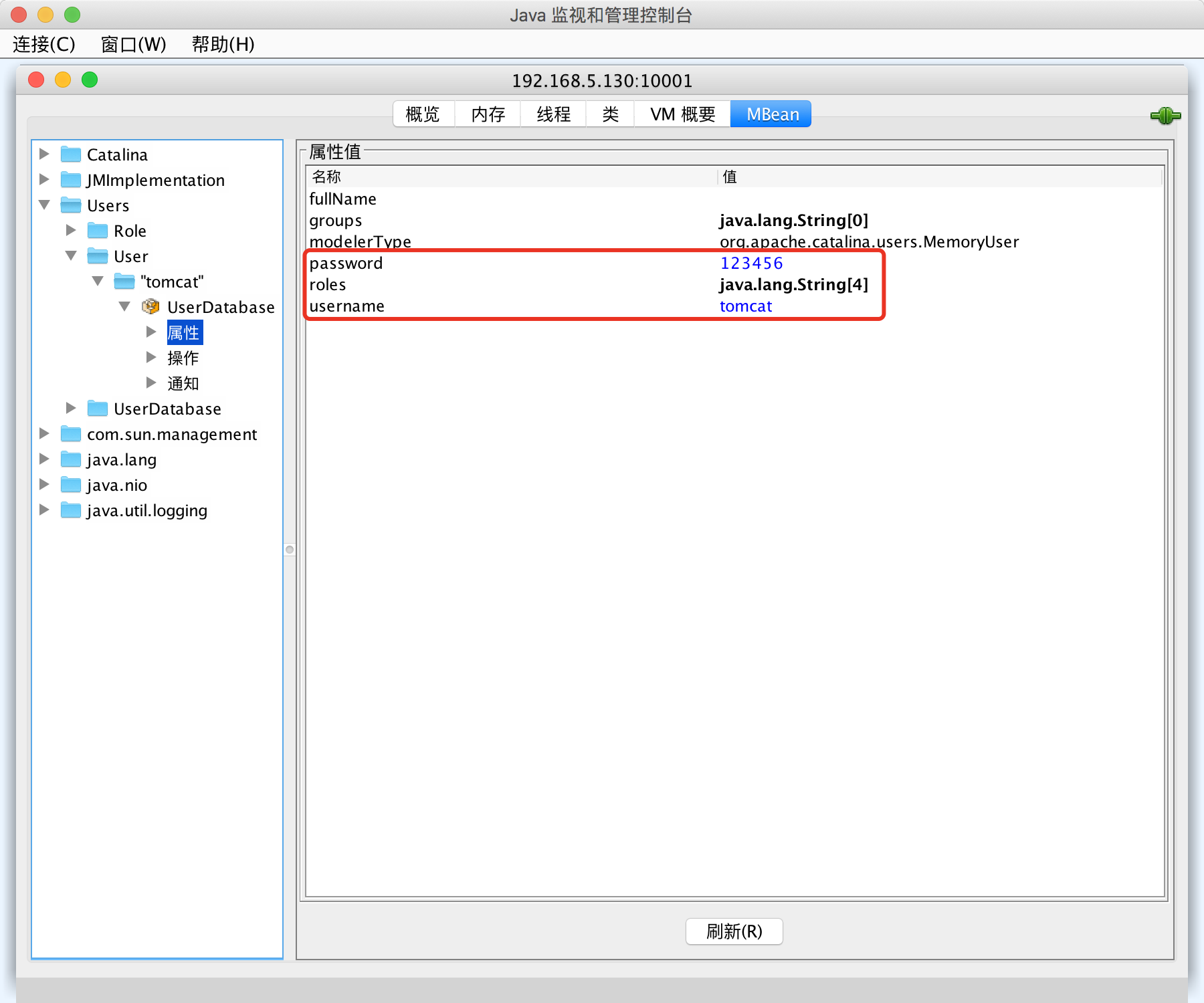The height and width of the screenshot is (1003, 1204).
Task: Expand the 操作 operations node
Action: 151,357
